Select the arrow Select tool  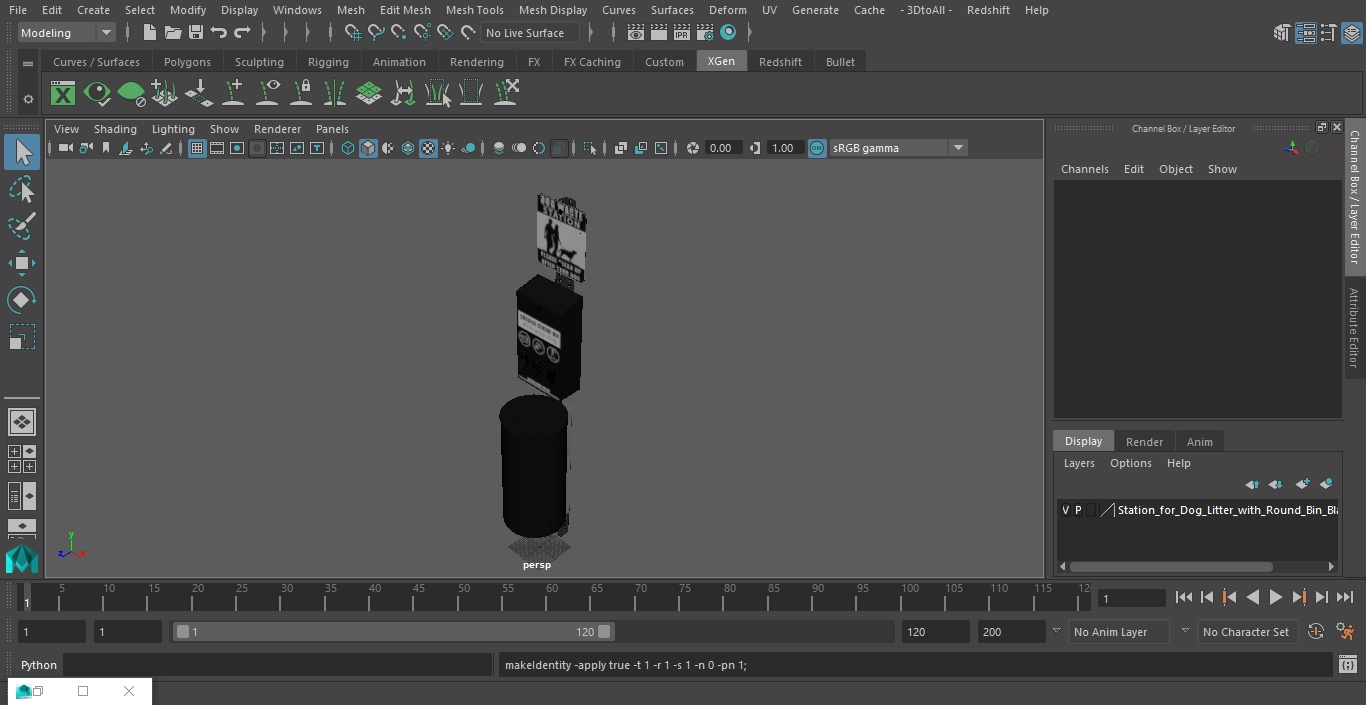(x=22, y=152)
